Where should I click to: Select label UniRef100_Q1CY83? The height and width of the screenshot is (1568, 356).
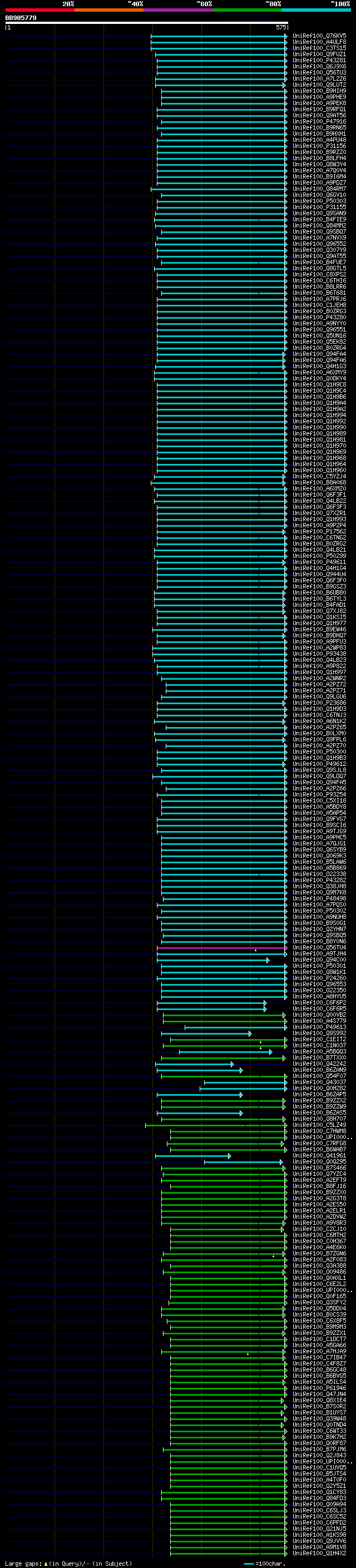pos(319,1492)
